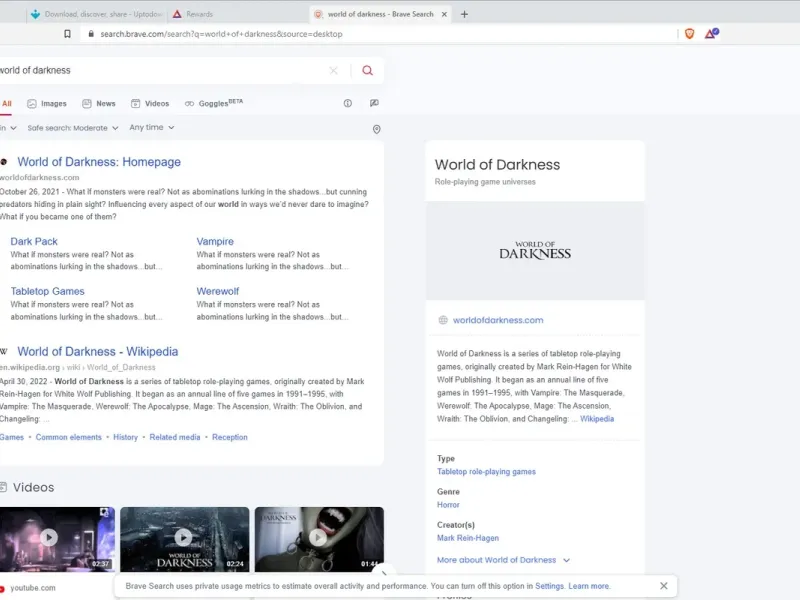Open the Tabletop Games sublink
Viewport: 800px width, 600px height.
[47, 291]
